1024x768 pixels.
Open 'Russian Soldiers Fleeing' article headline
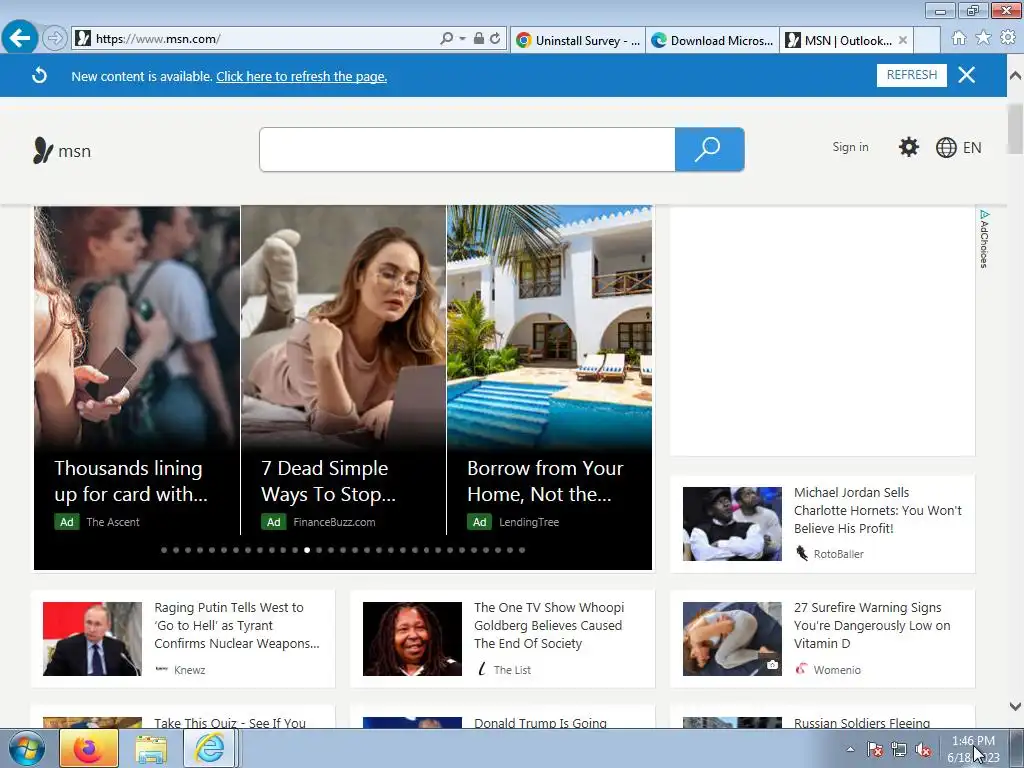pyautogui.click(x=861, y=722)
